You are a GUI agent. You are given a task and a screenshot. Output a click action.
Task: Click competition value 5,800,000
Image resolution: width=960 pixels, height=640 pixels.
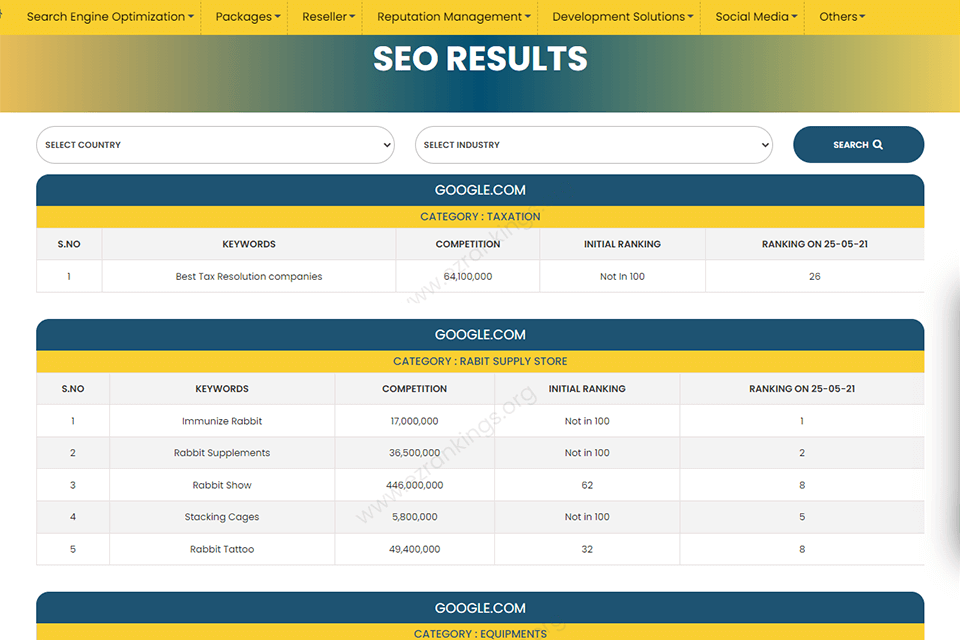pos(414,517)
